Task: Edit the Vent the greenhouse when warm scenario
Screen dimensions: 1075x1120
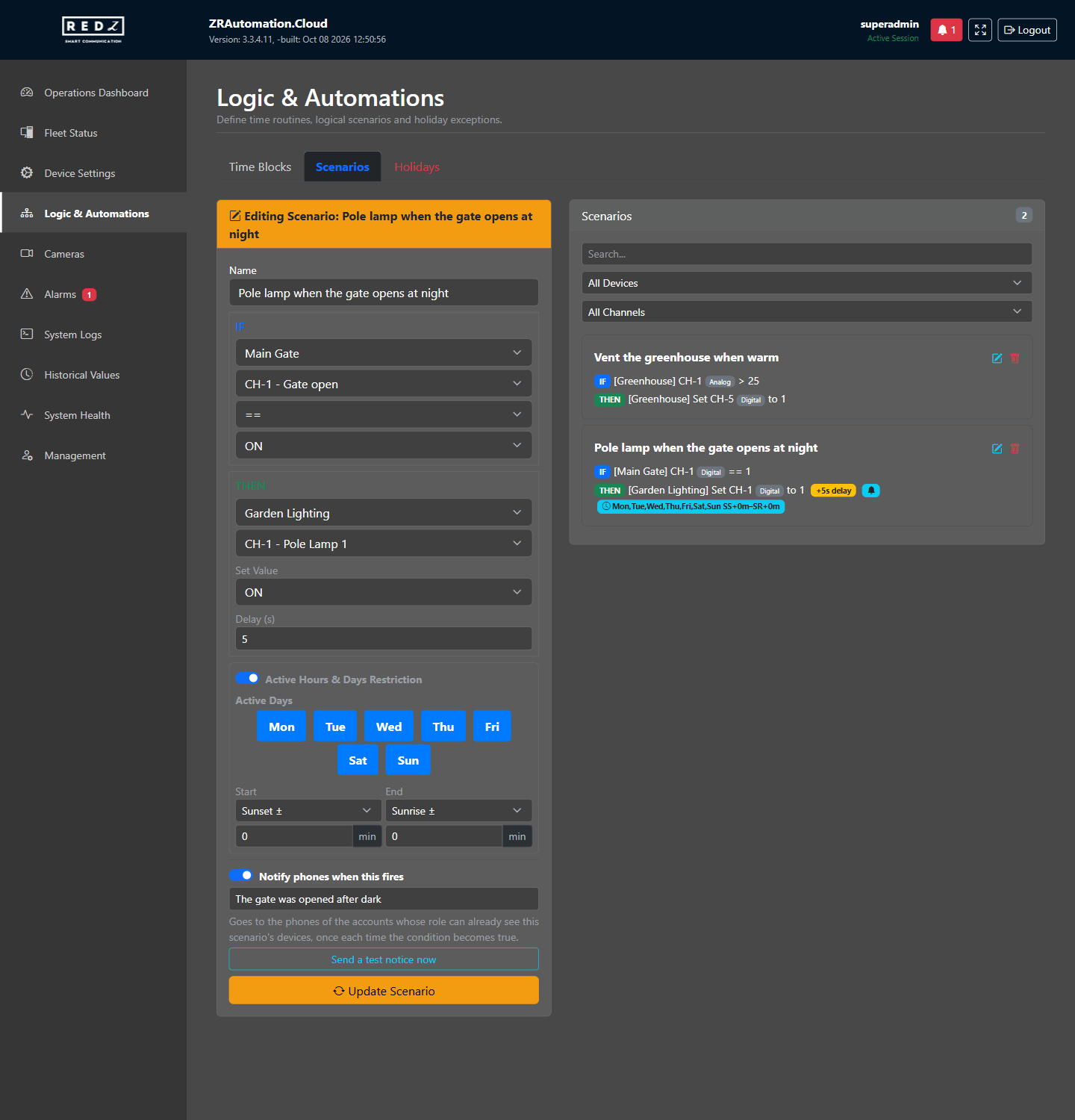Action: [997, 358]
